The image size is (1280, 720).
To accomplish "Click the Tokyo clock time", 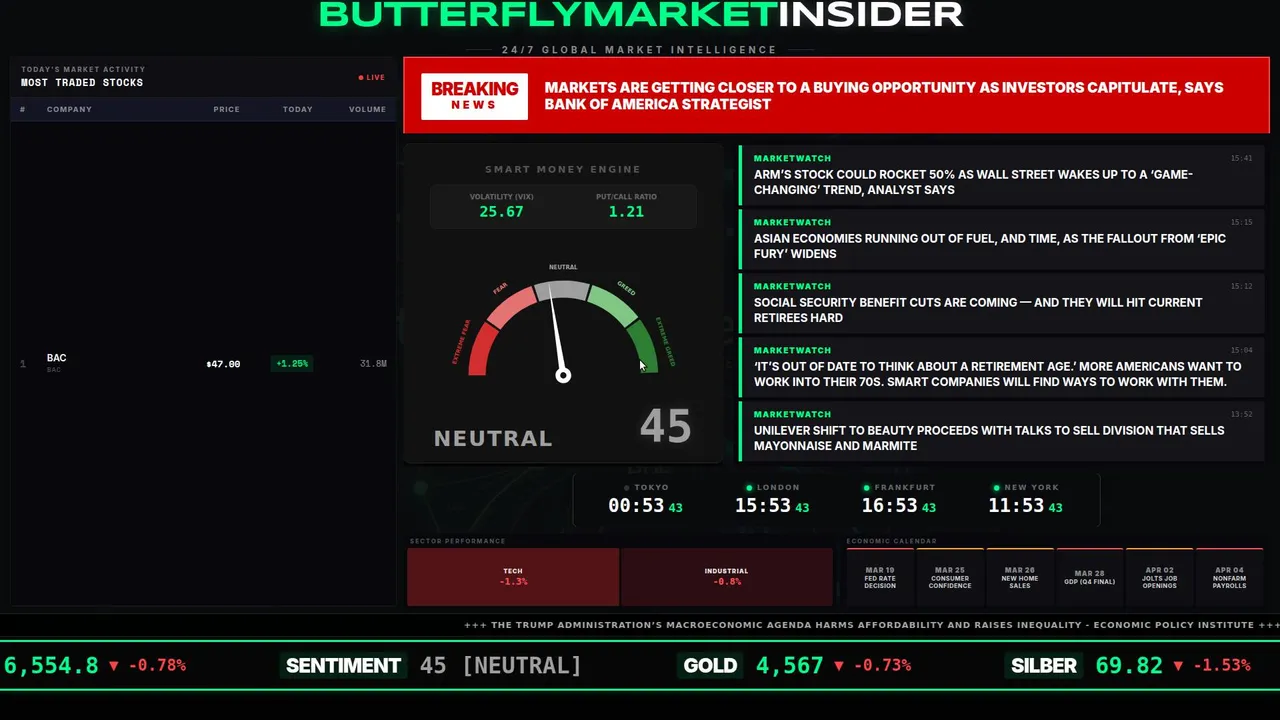I will (645, 506).
